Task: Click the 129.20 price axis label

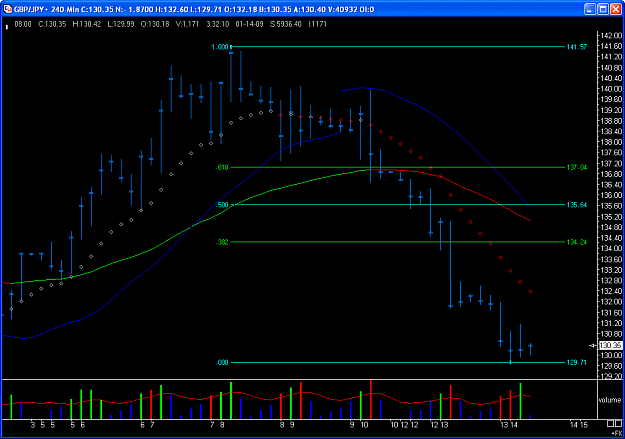Action: 612,376
